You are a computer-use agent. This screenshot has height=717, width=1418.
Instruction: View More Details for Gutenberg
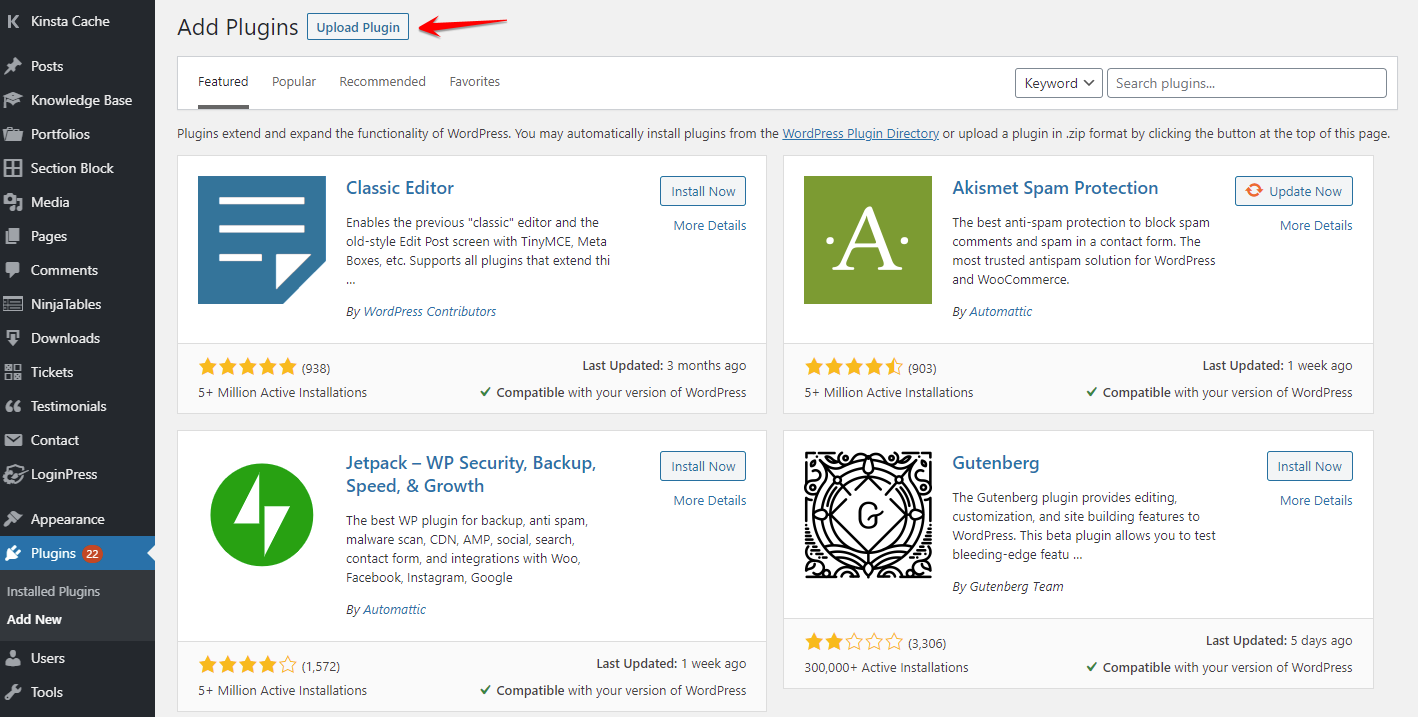[1316, 500]
